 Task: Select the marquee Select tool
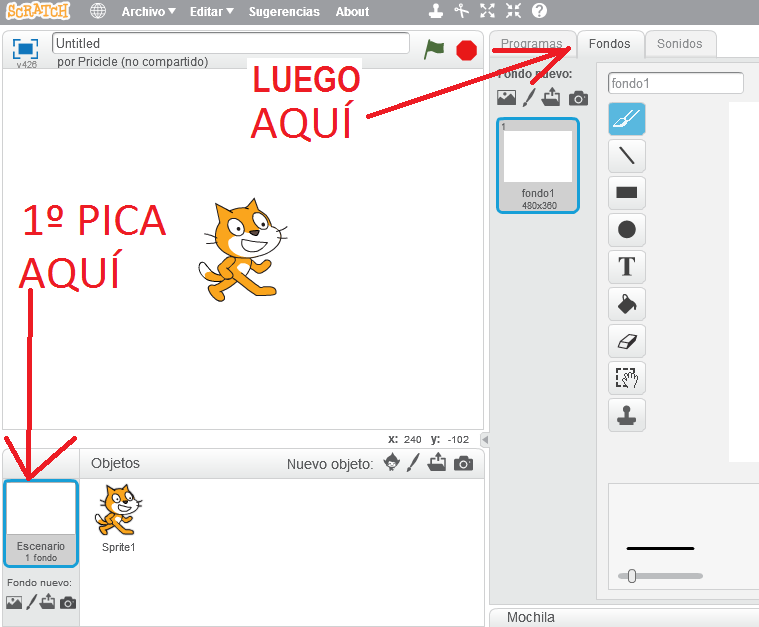(x=627, y=378)
